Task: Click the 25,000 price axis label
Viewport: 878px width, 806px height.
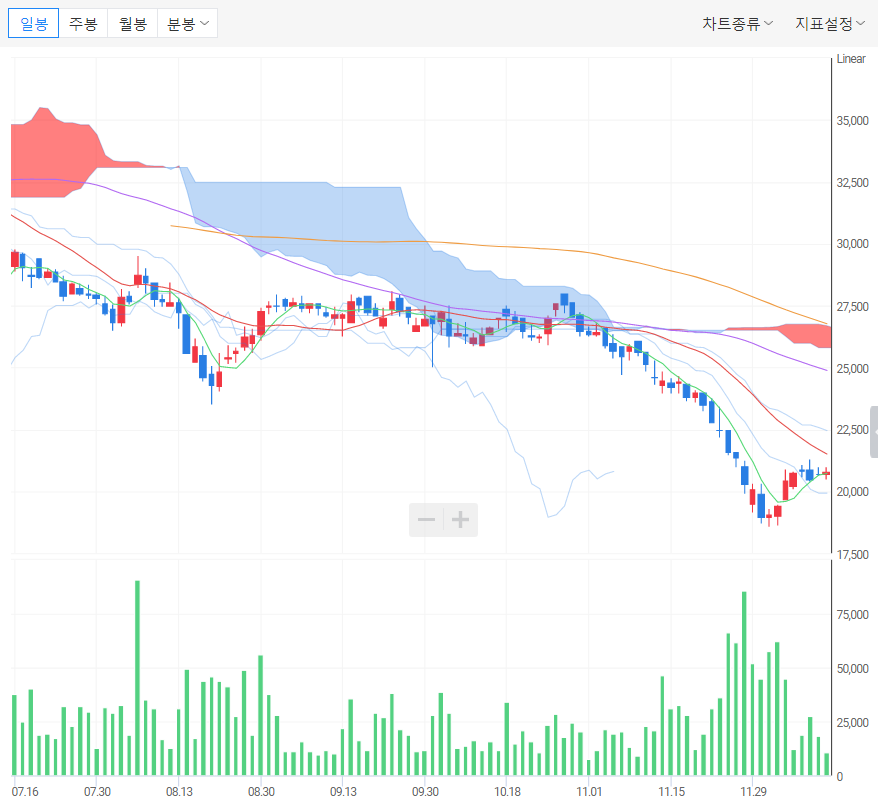Action: (x=852, y=369)
